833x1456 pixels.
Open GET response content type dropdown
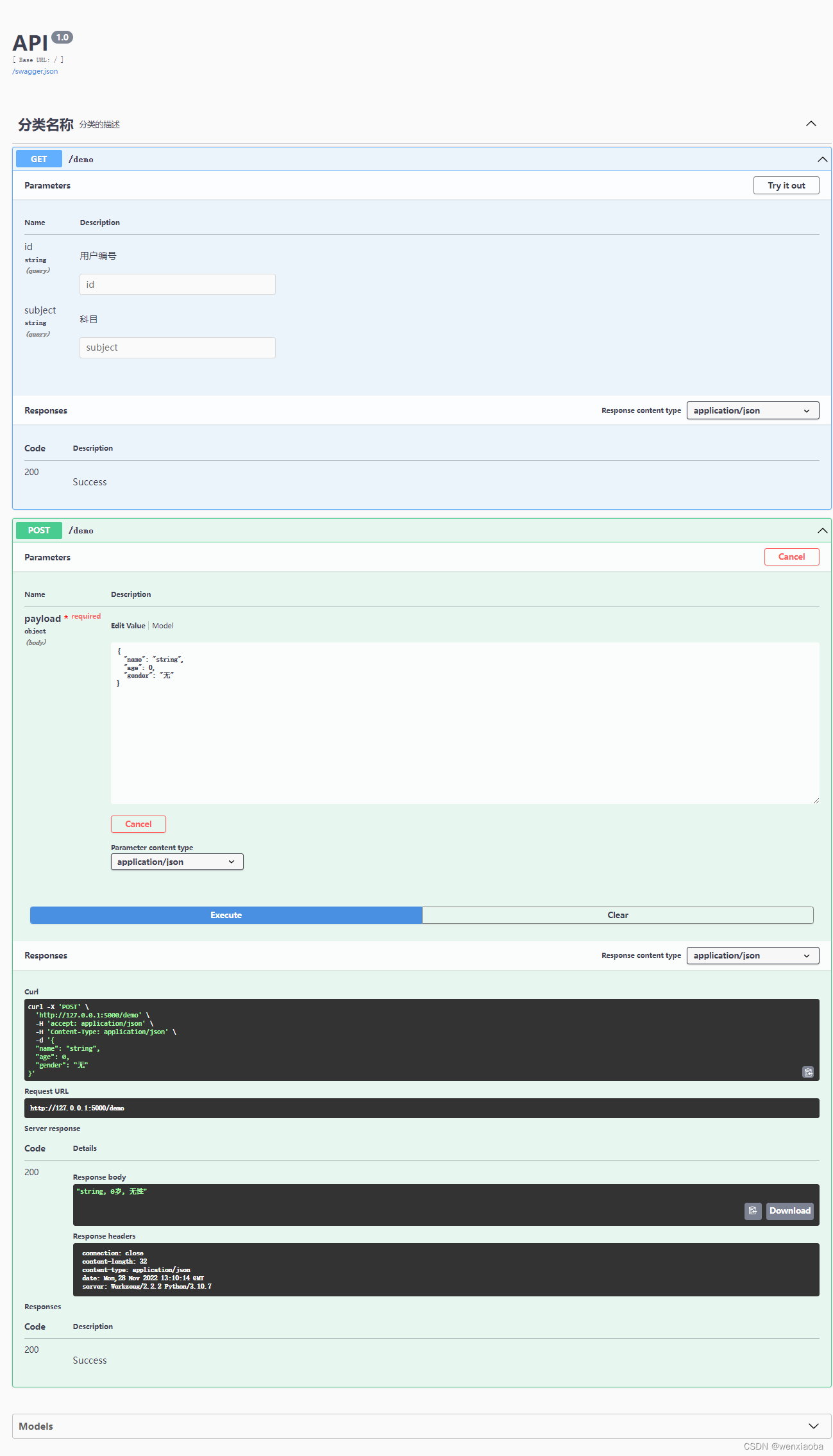click(x=753, y=410)
